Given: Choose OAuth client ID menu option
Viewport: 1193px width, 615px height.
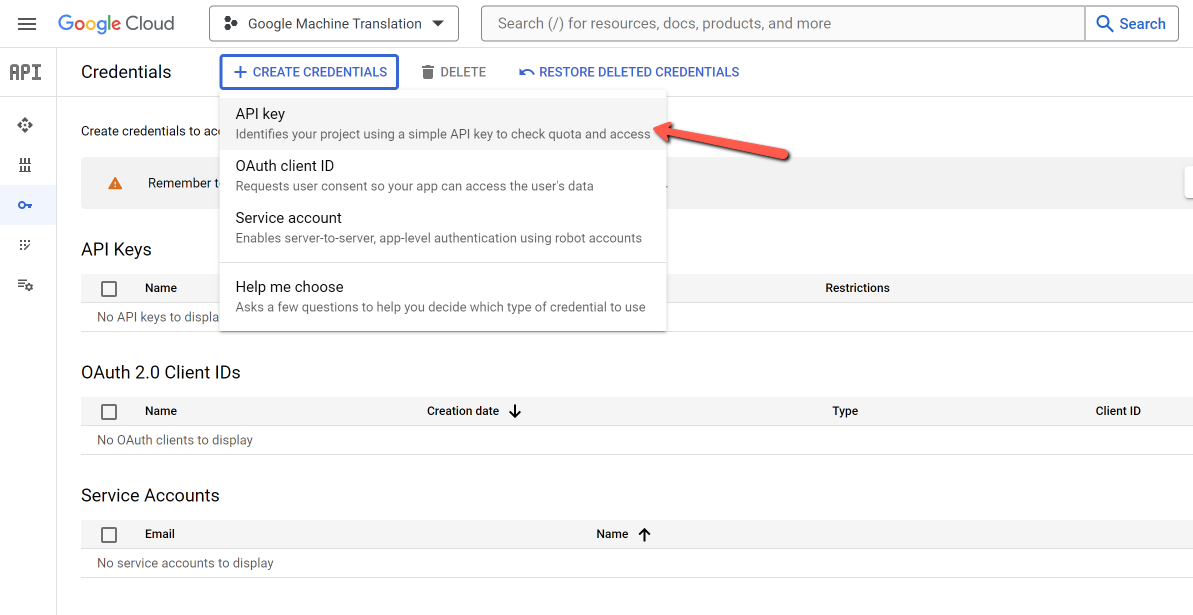Looking at the screenshot, I should click(x=443, y=176).
